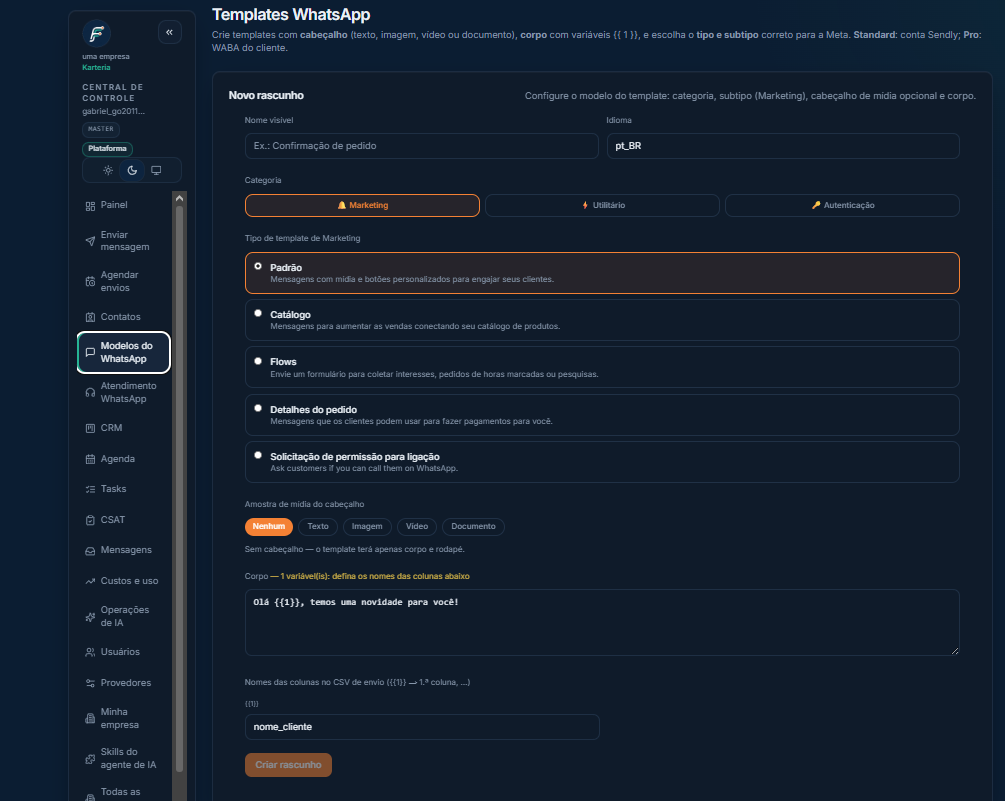This screenshot has width=1005, height=801.
Task: Select the Marketing category tab
Action: [362, 206]
